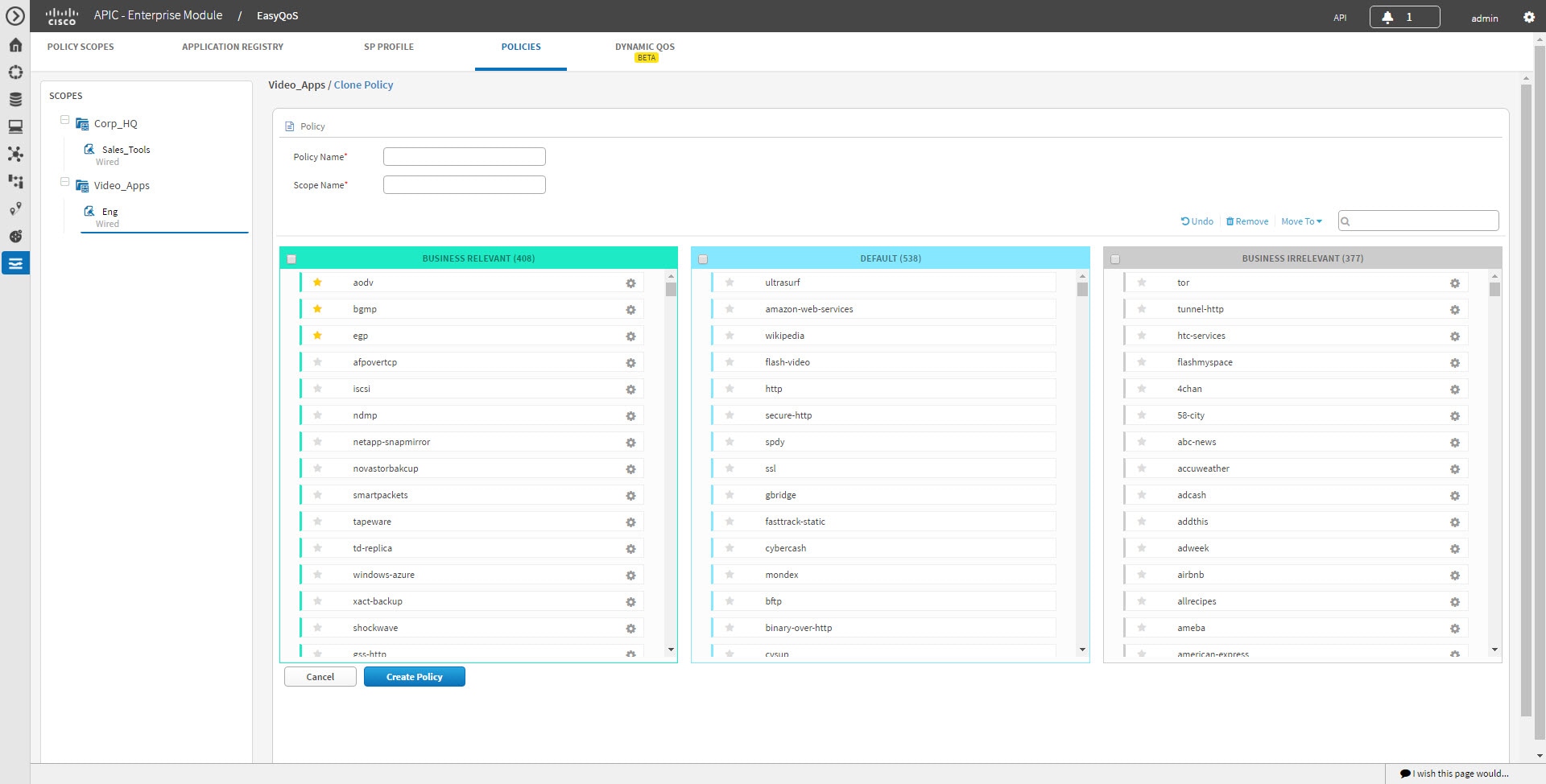The height and width of the screenshot is (784, 1546).
Task: Star the tunnel-http application
Action: point(1142,308)
